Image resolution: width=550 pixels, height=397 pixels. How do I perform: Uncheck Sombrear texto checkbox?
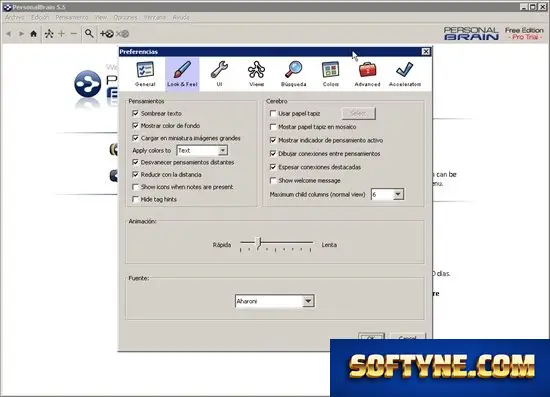pos(135,113)
